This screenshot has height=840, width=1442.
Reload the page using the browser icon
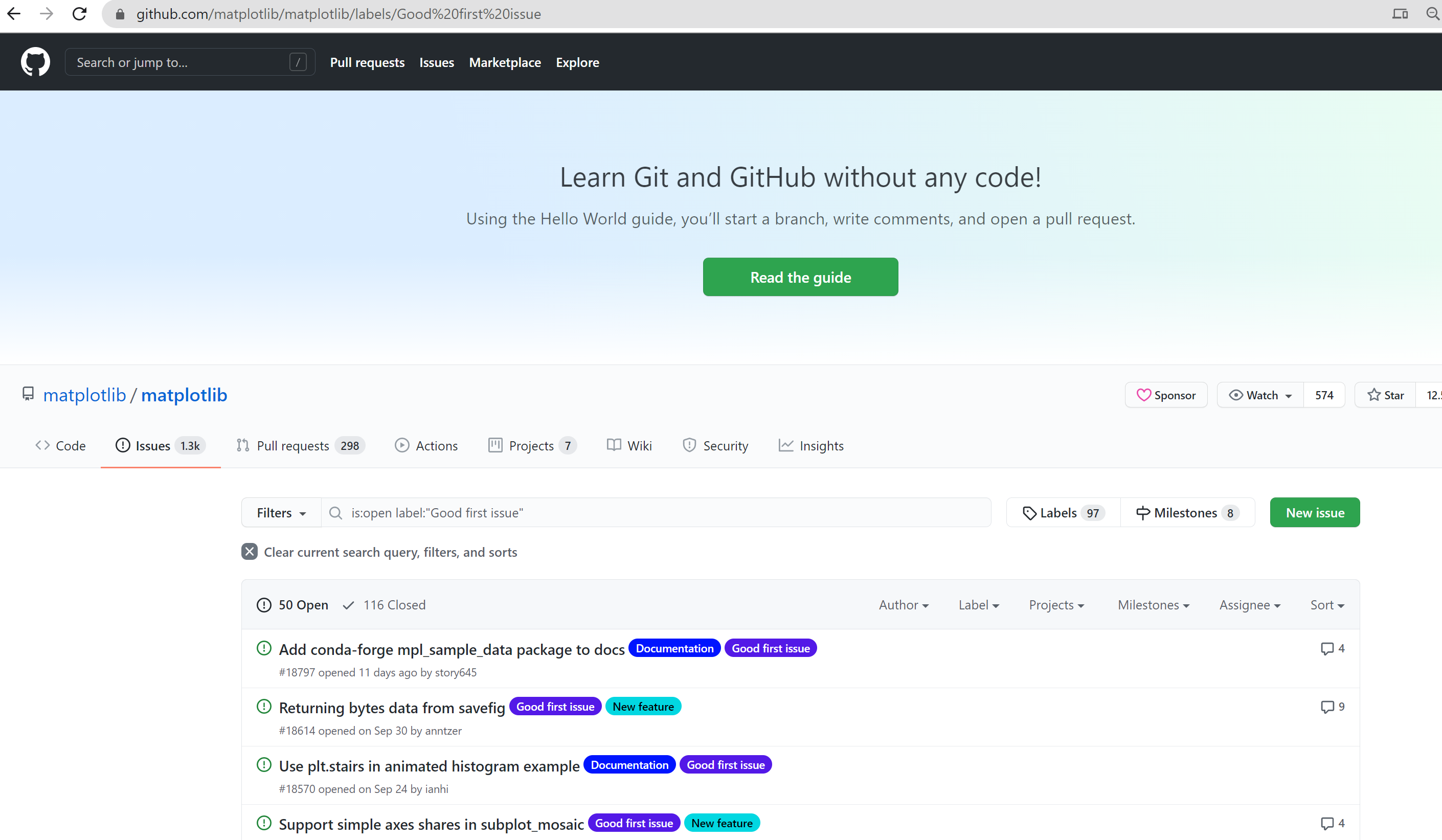coord(80,14)
